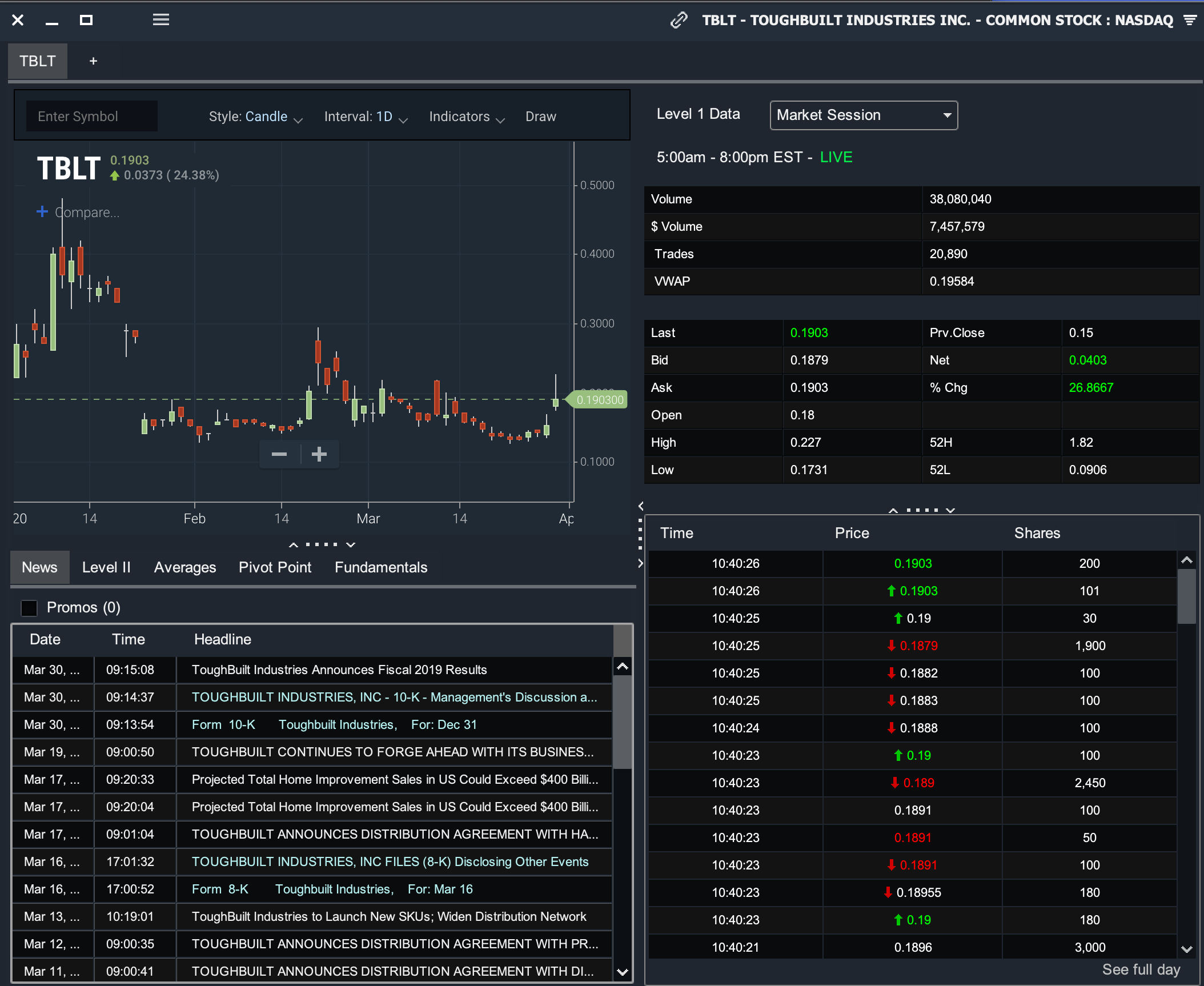1204x986 pixels.
Task: Open the Indicators dropdown
Action: point(467,117)
